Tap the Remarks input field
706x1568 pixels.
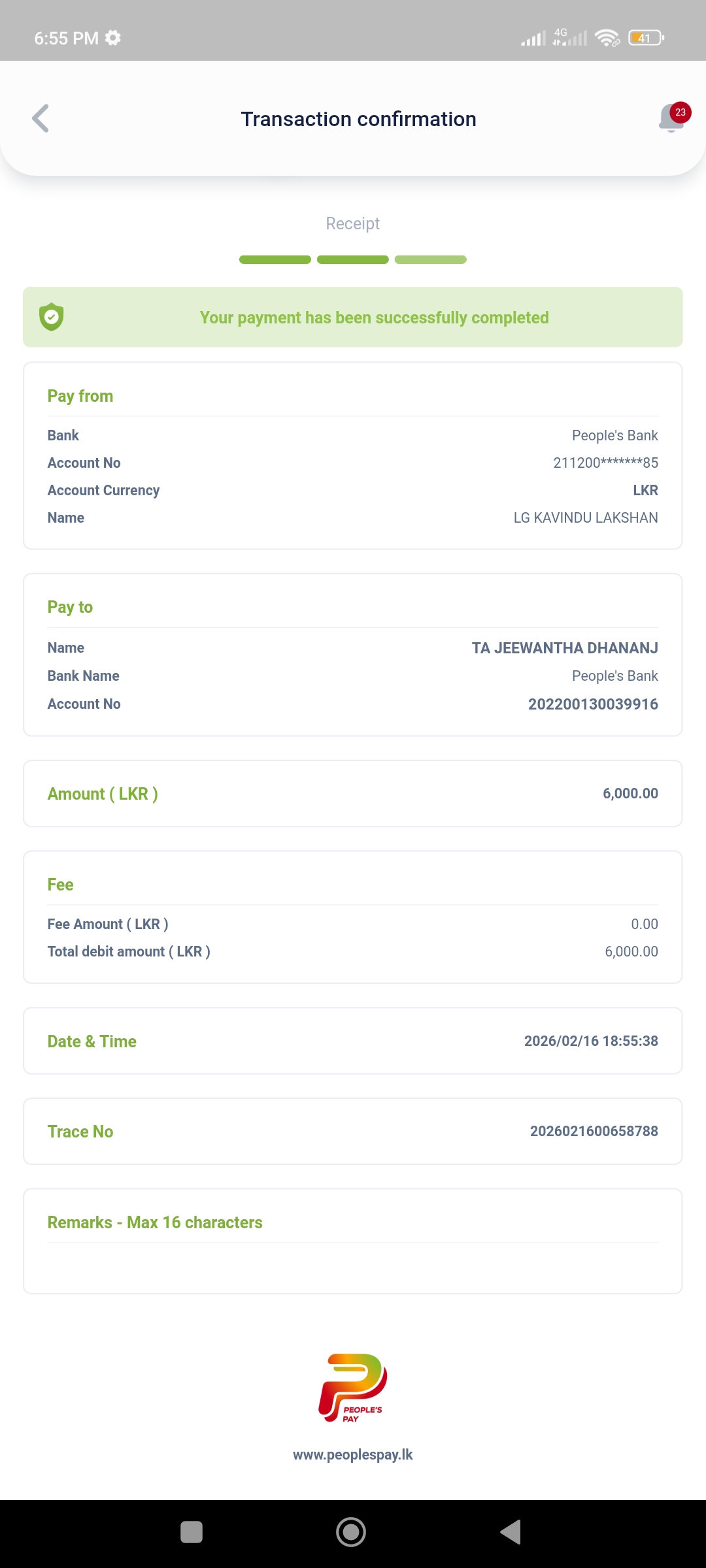tap(353, 1267)
